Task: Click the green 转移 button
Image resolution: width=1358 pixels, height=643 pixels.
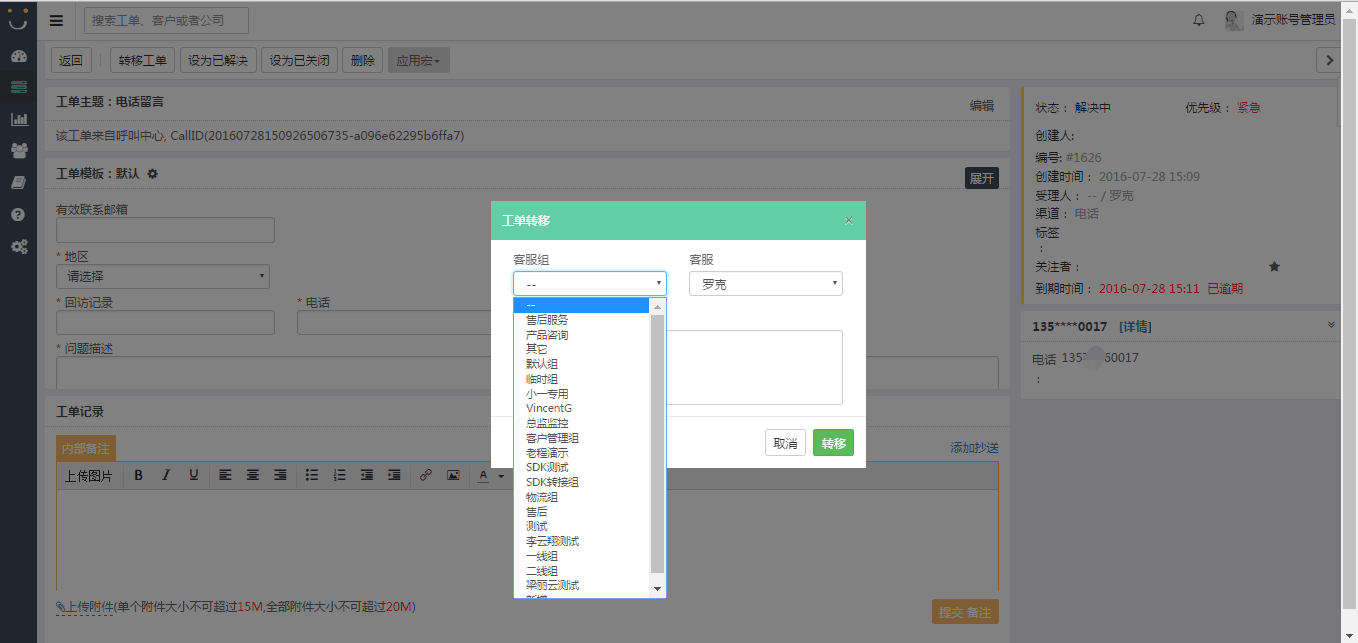Action: tap(833, 443)
